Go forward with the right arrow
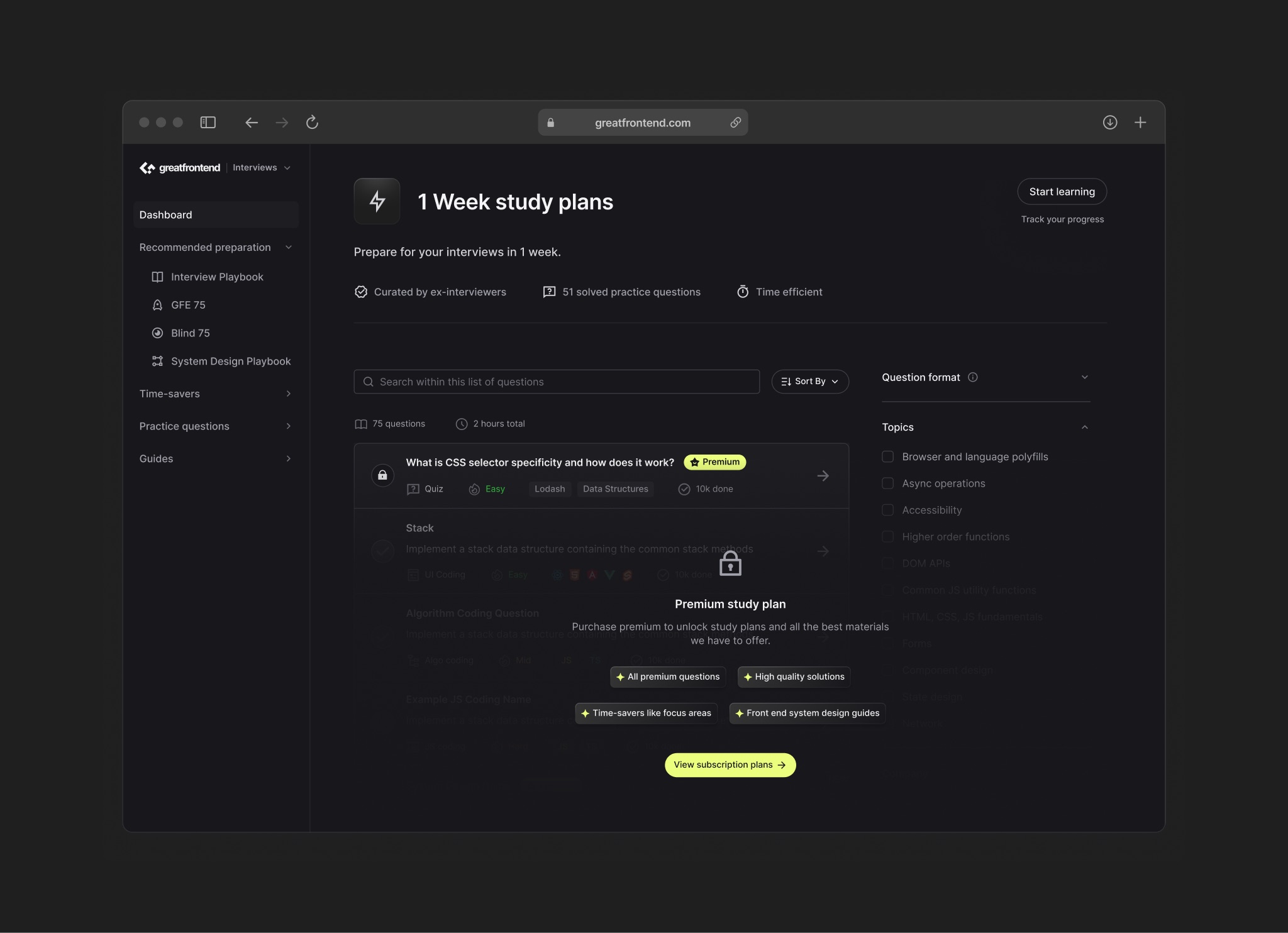 282,123
